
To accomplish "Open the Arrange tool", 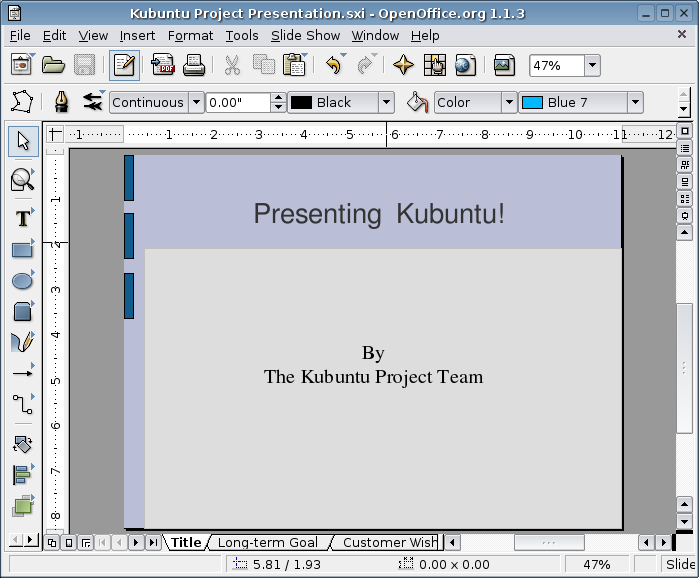I will (22, 506).
